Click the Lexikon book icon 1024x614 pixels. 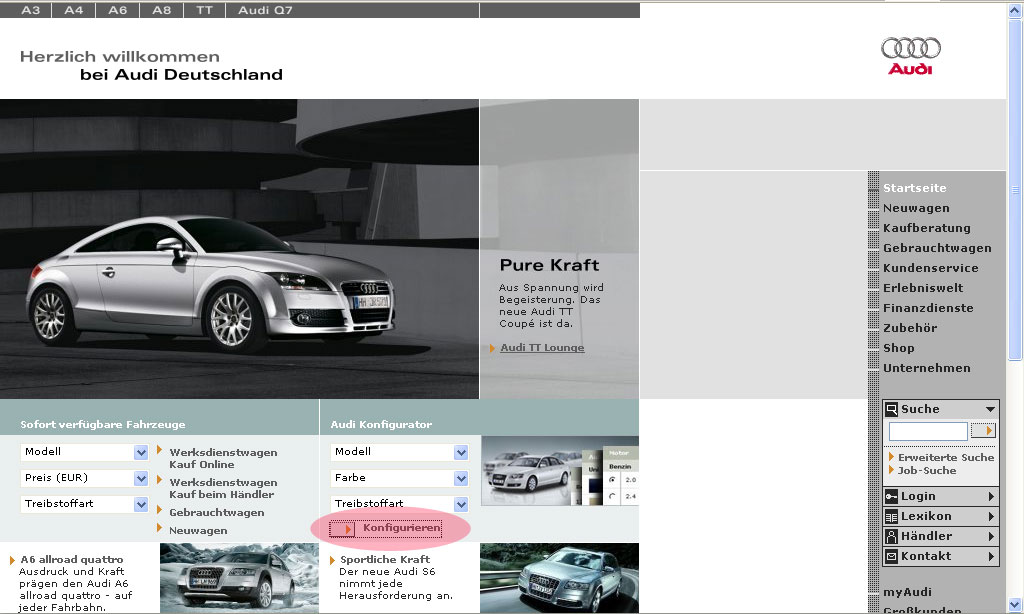[x=891, y=517]
